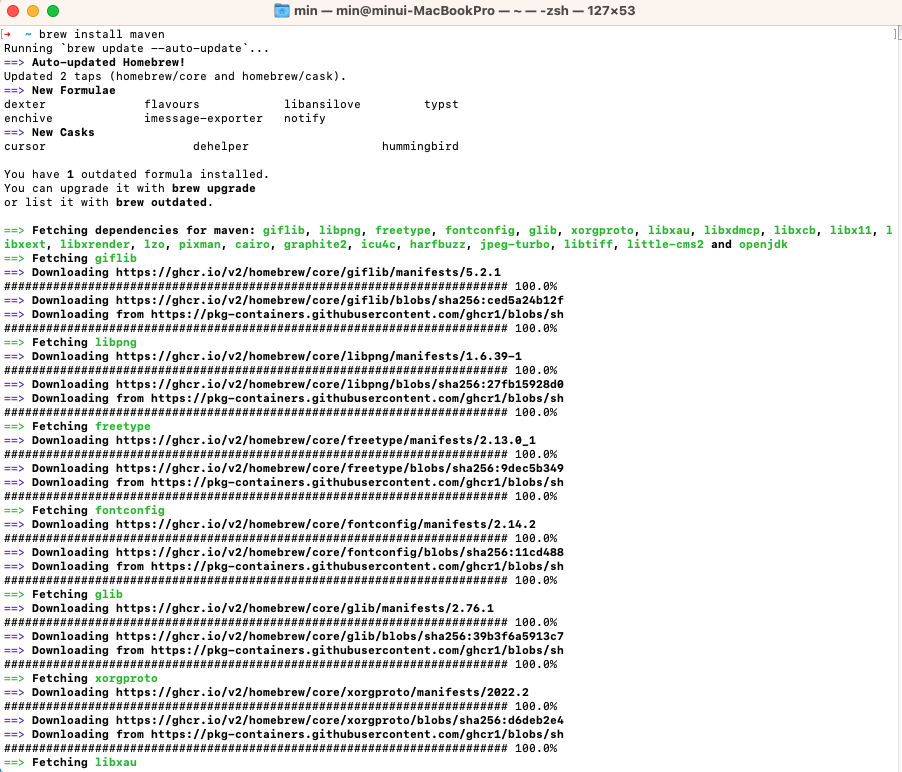Viewport: 902px width, 772px height.
Task: Click glib manifests/2.76.1 download URL
Action: tap(305, 608)
